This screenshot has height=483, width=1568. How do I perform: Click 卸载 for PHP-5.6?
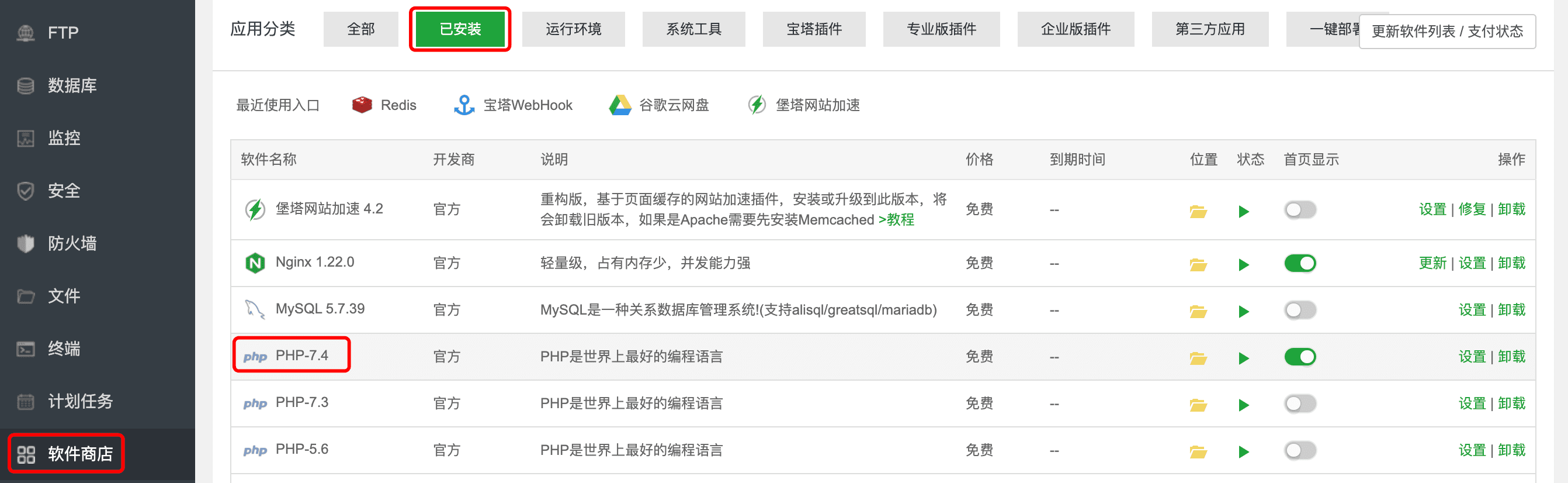[1511, 450]
